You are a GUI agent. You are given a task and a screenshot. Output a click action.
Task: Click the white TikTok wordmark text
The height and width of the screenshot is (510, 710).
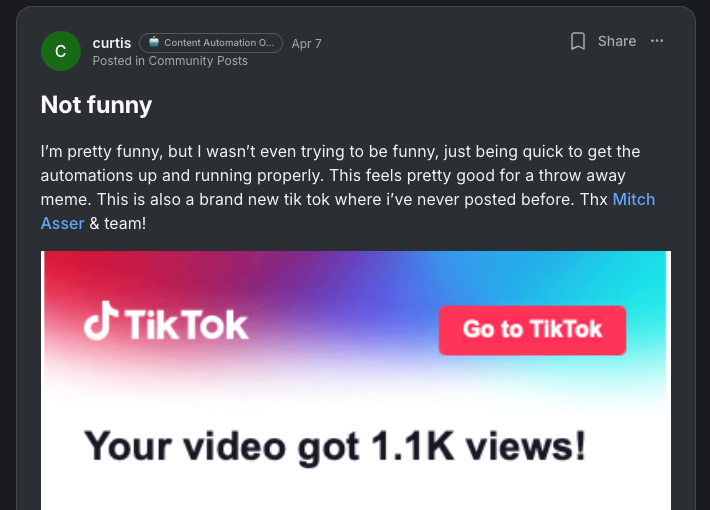pos(187,325)
